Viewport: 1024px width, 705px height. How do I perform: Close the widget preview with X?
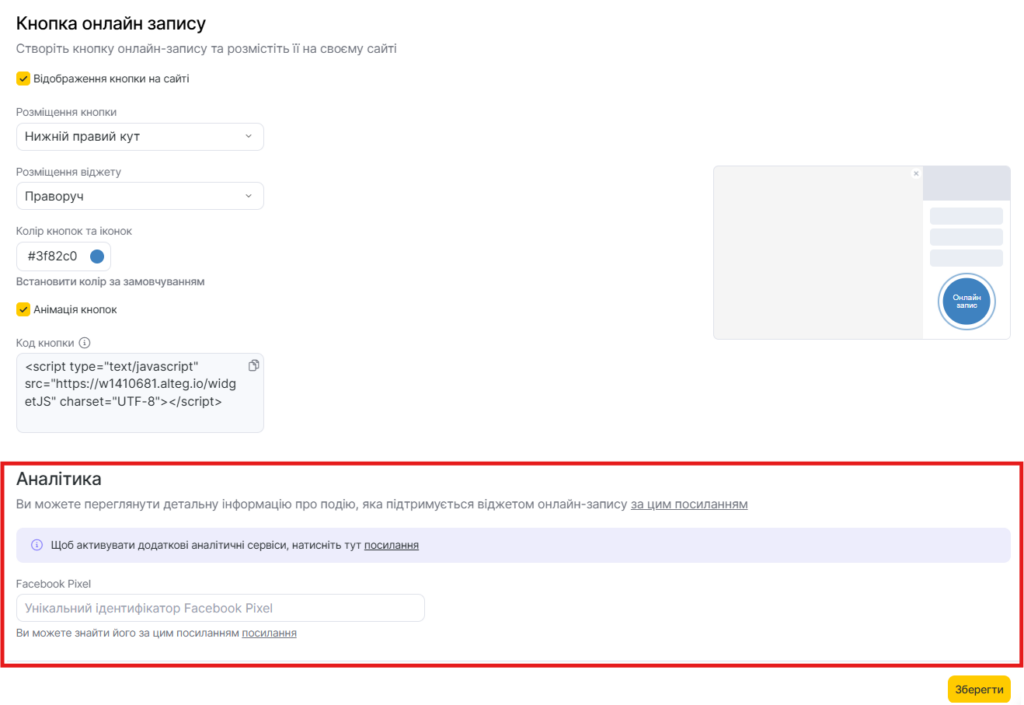[916, 174]
